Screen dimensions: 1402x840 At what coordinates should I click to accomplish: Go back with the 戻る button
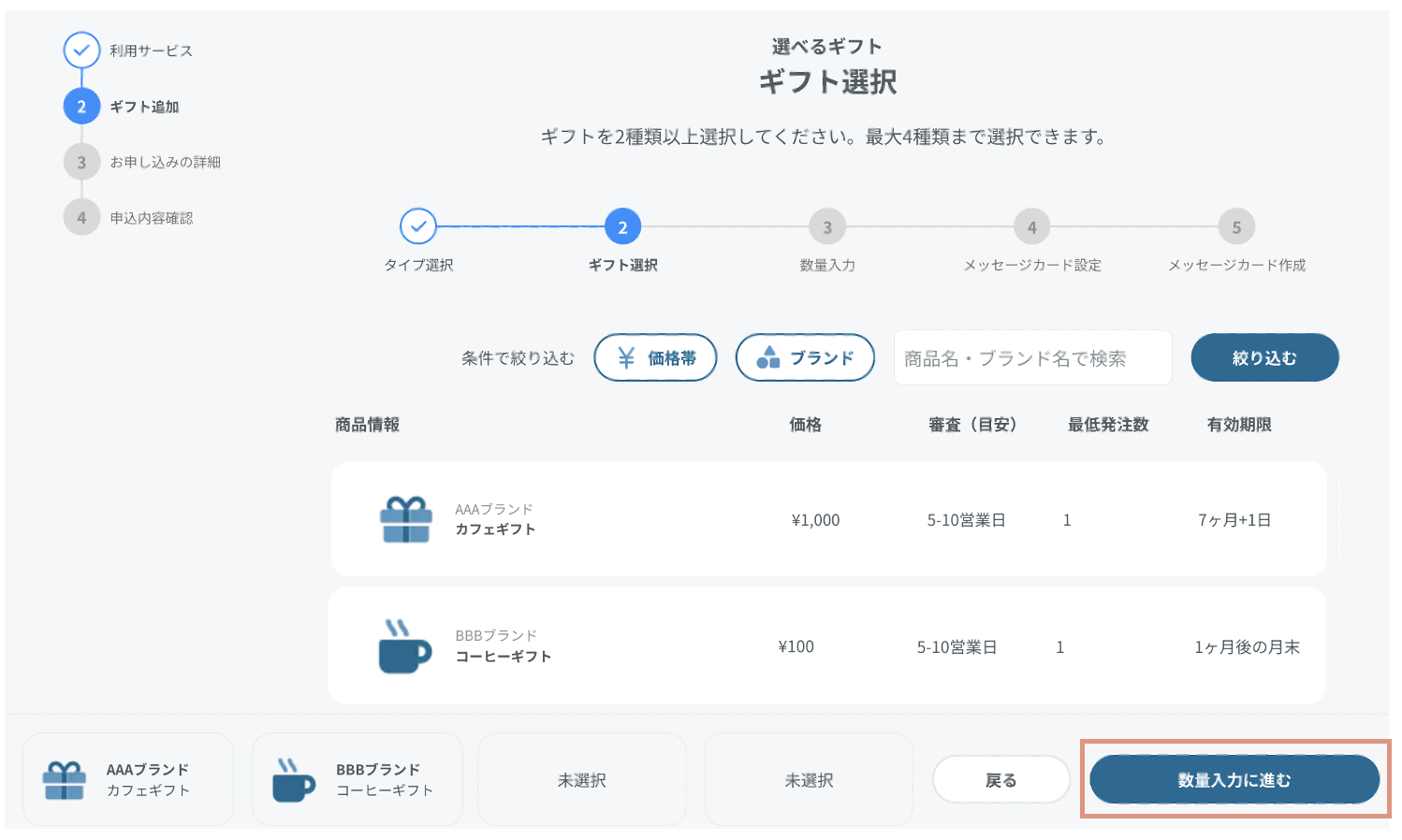tap(1001, 780)
